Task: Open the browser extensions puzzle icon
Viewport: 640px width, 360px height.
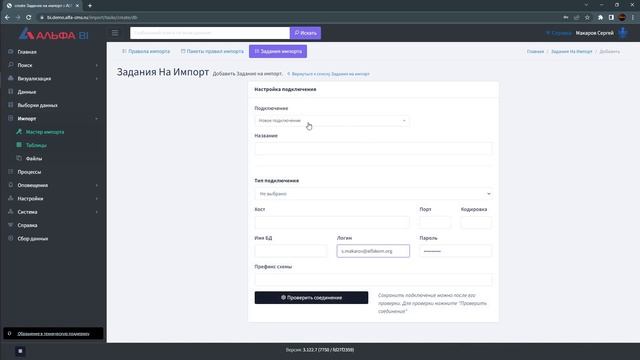Action: click(600, 18)
